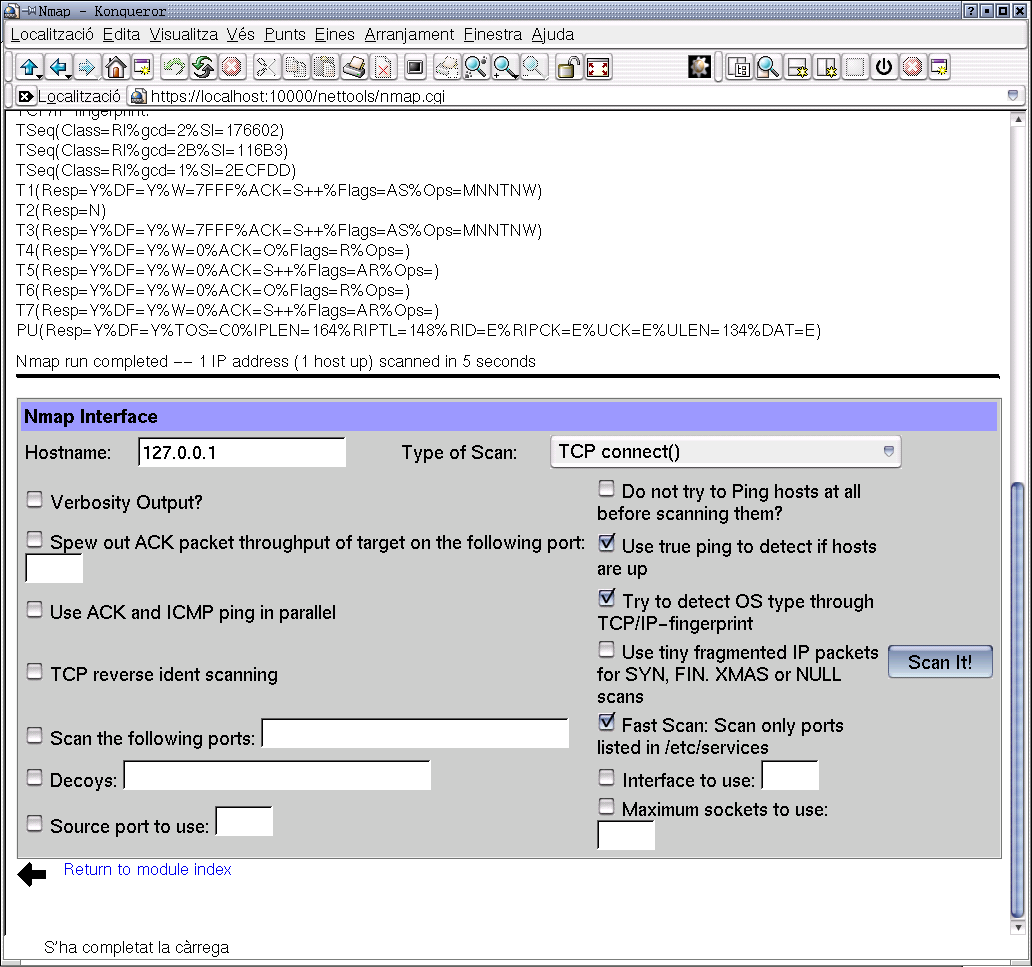Expand the location bar URL history dropdown
Image resolution: width=1032 pixels, height=967 pixels.
tap(1013, 96)
